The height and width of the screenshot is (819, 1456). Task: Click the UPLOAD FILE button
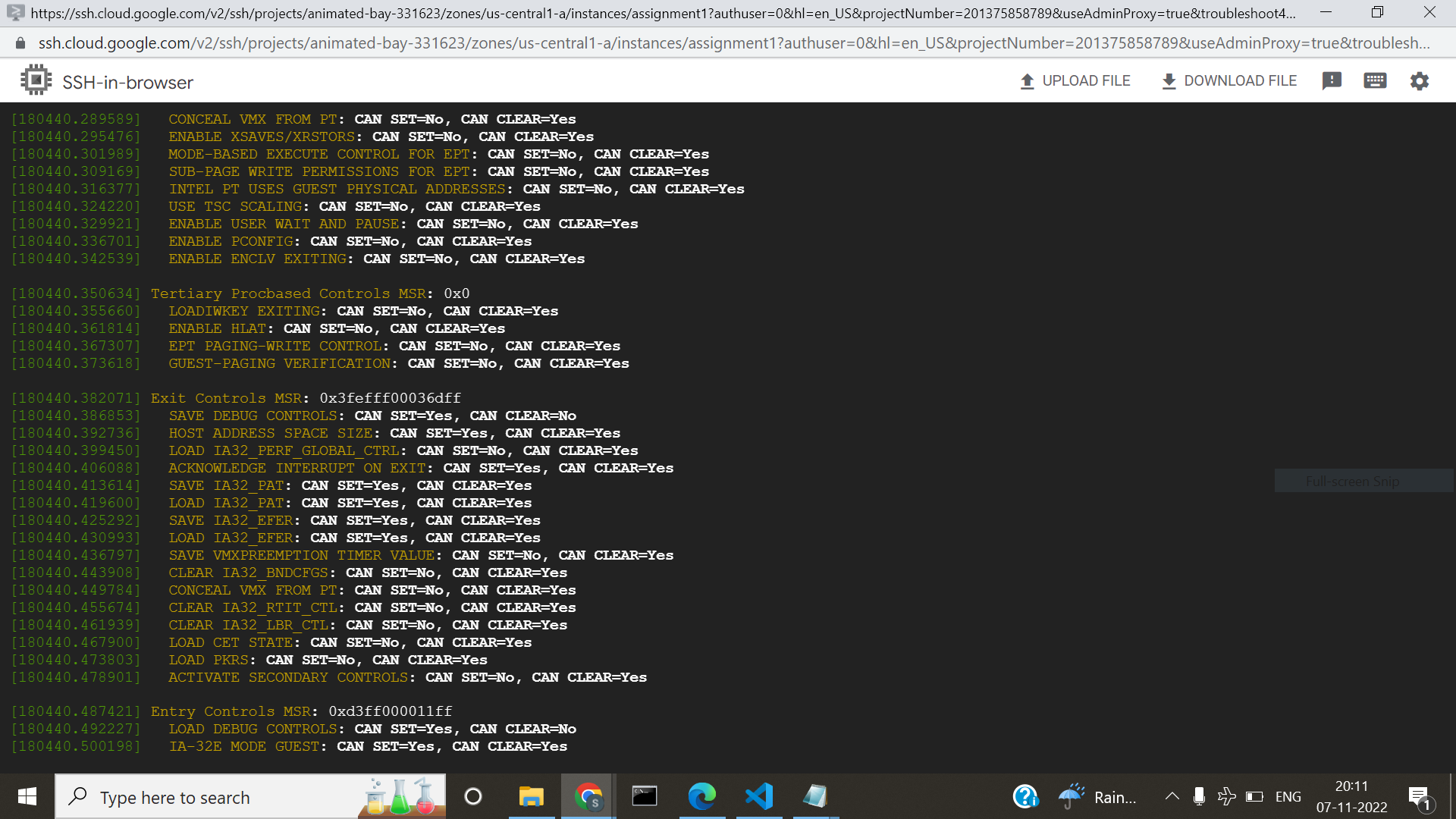1075,80
